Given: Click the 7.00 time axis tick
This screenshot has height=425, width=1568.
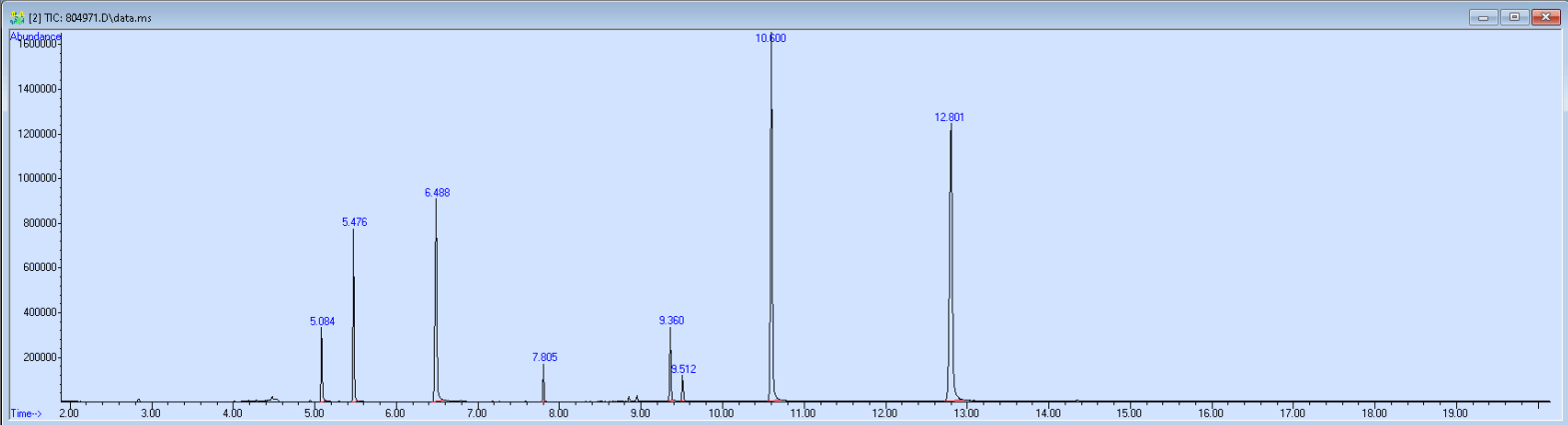Looking at the screenshot, I should pos(476,413).
